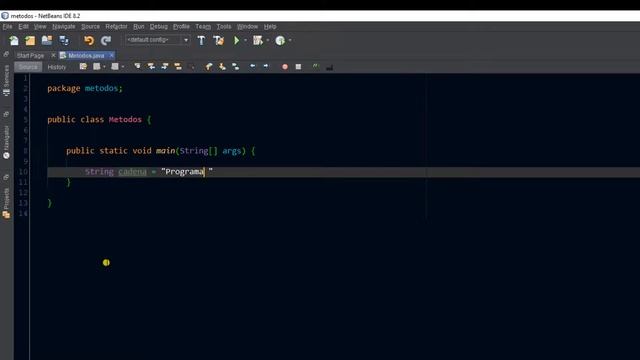Click the 'cadena' variable in line 10
This screenshot has height=360, width=640.
(x=132, y=172)
